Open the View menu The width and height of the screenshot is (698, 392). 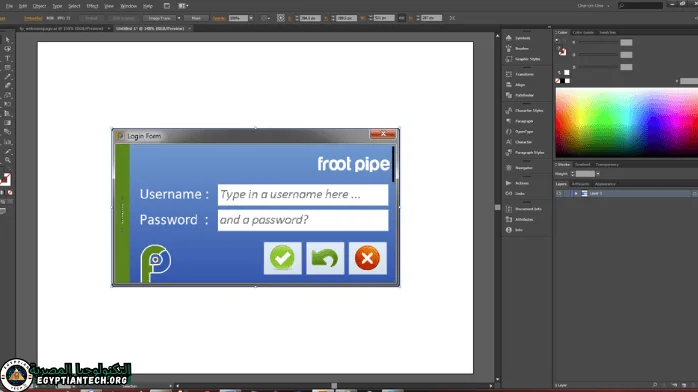pyautogui.click(x=109, y=6)
